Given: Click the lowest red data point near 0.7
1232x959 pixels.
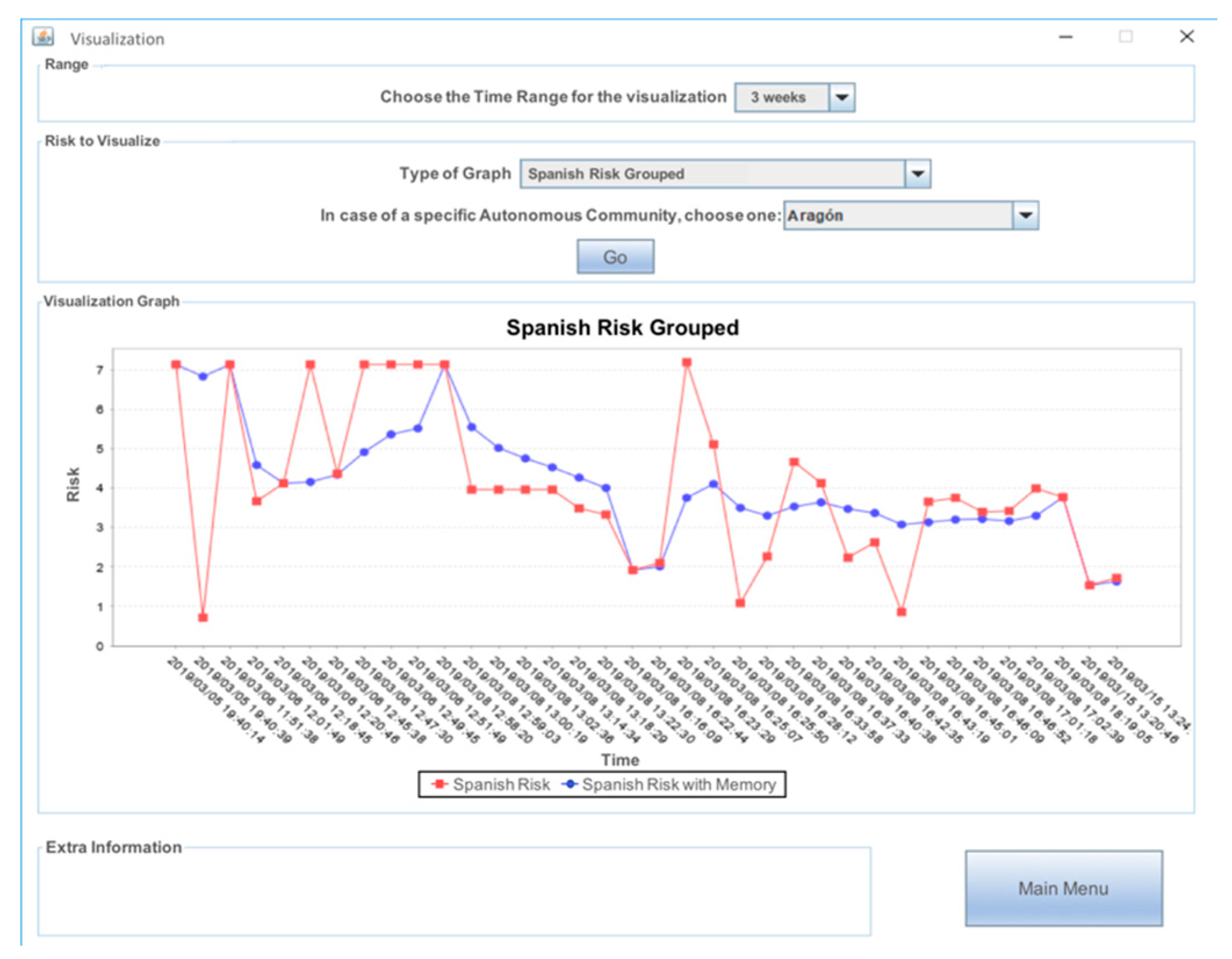Looking at the screenshot, I should (203, 617).
